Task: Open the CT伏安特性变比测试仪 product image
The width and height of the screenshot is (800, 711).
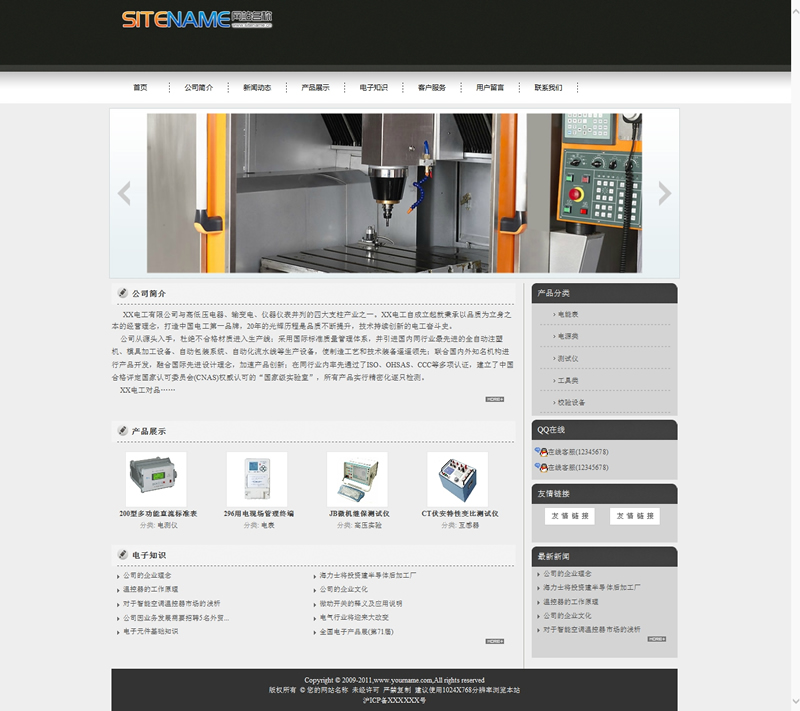Action: [x=457, y=479]
